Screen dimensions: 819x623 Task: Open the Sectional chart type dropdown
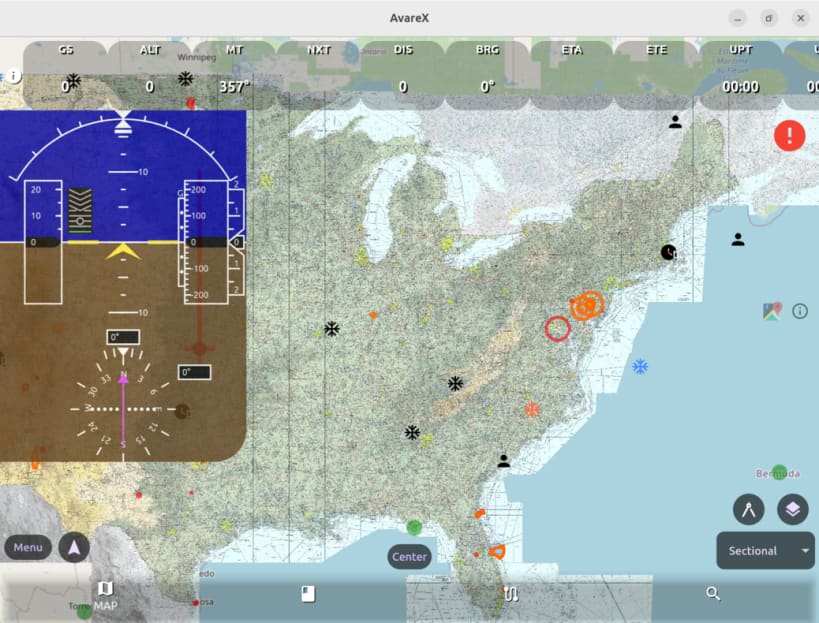[765, 550]
